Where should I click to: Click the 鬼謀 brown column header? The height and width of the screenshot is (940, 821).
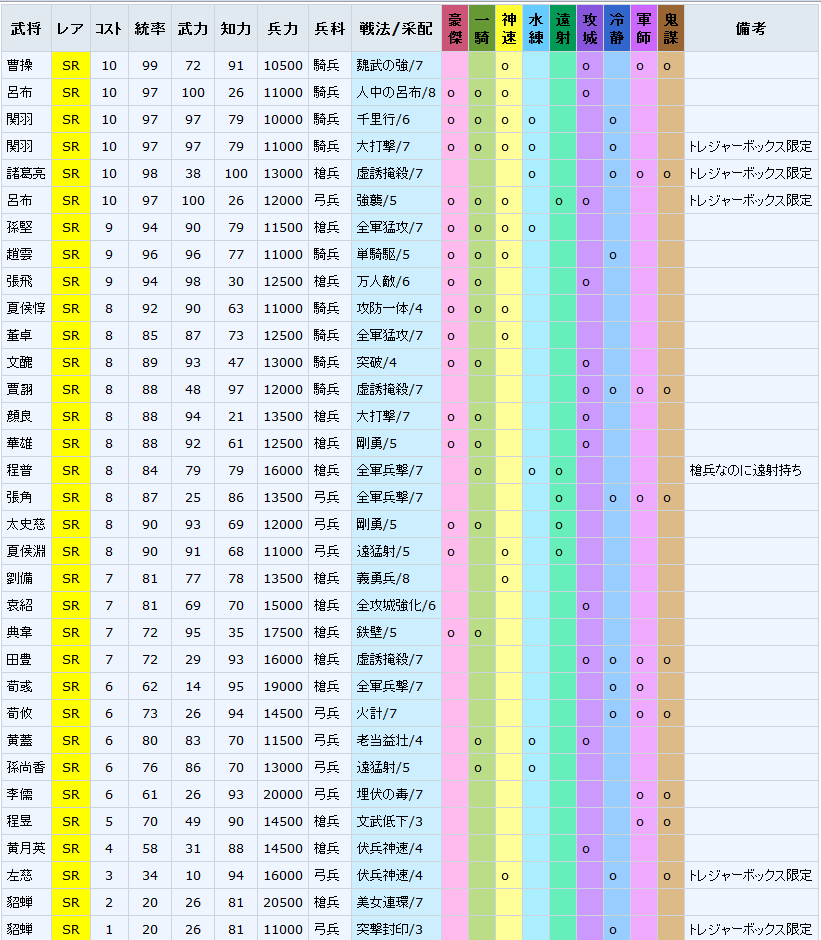[x=671, y=28]
